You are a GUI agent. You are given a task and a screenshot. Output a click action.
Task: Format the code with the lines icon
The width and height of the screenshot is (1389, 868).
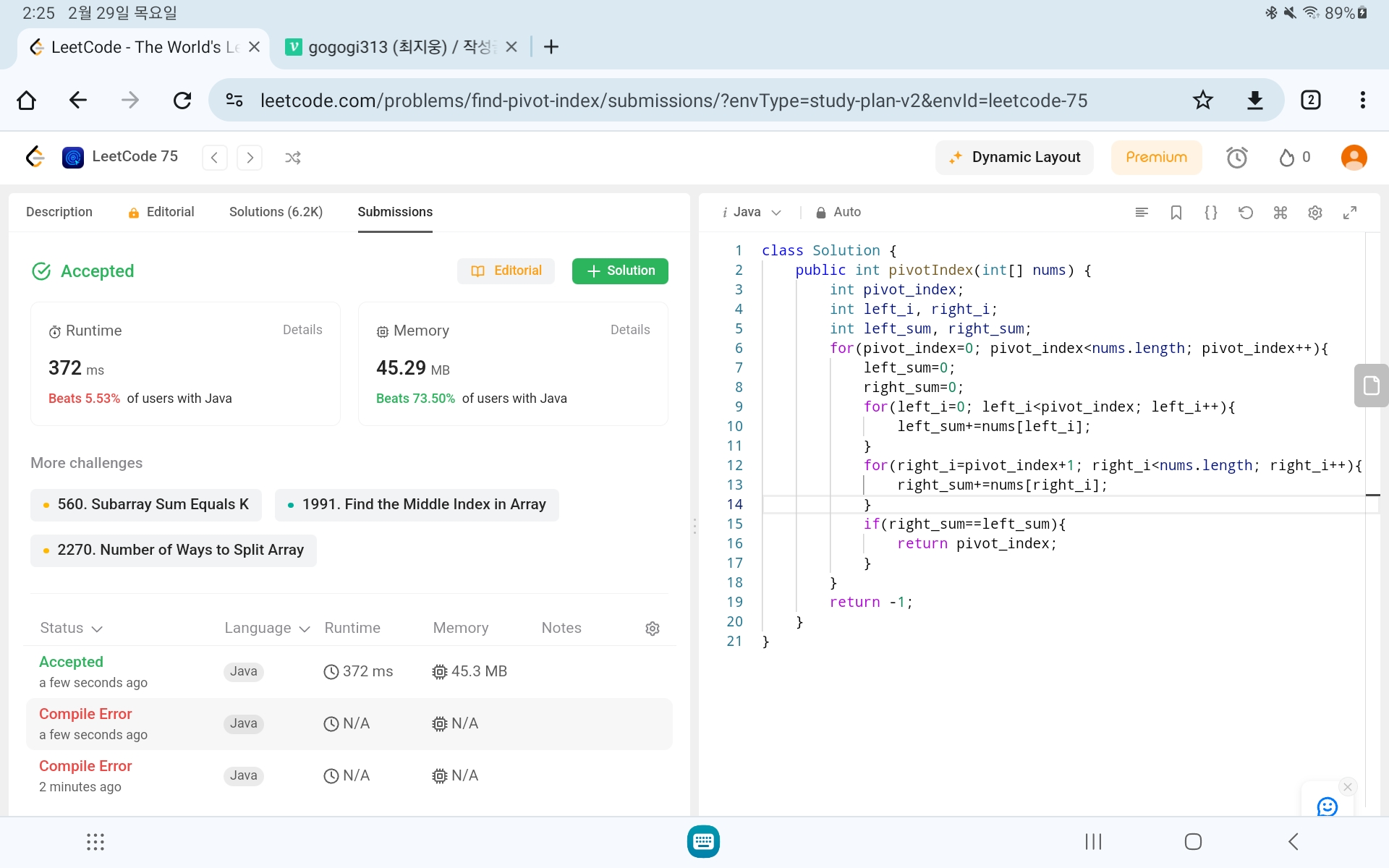coord(1142,213)
